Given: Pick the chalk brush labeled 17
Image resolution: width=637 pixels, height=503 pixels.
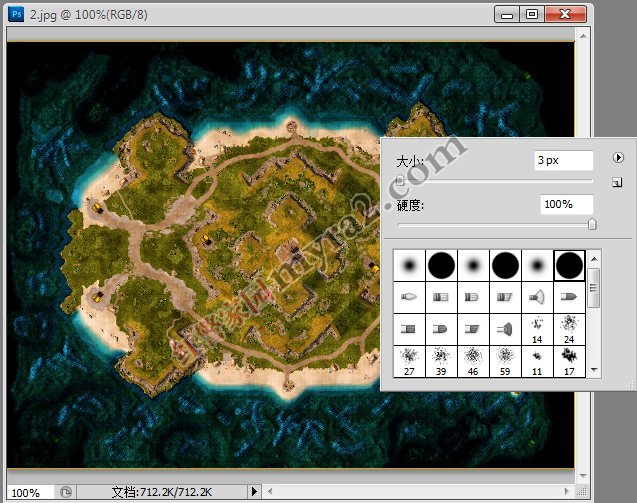Looking at the screenshot, I should click(x=569, y=362).
